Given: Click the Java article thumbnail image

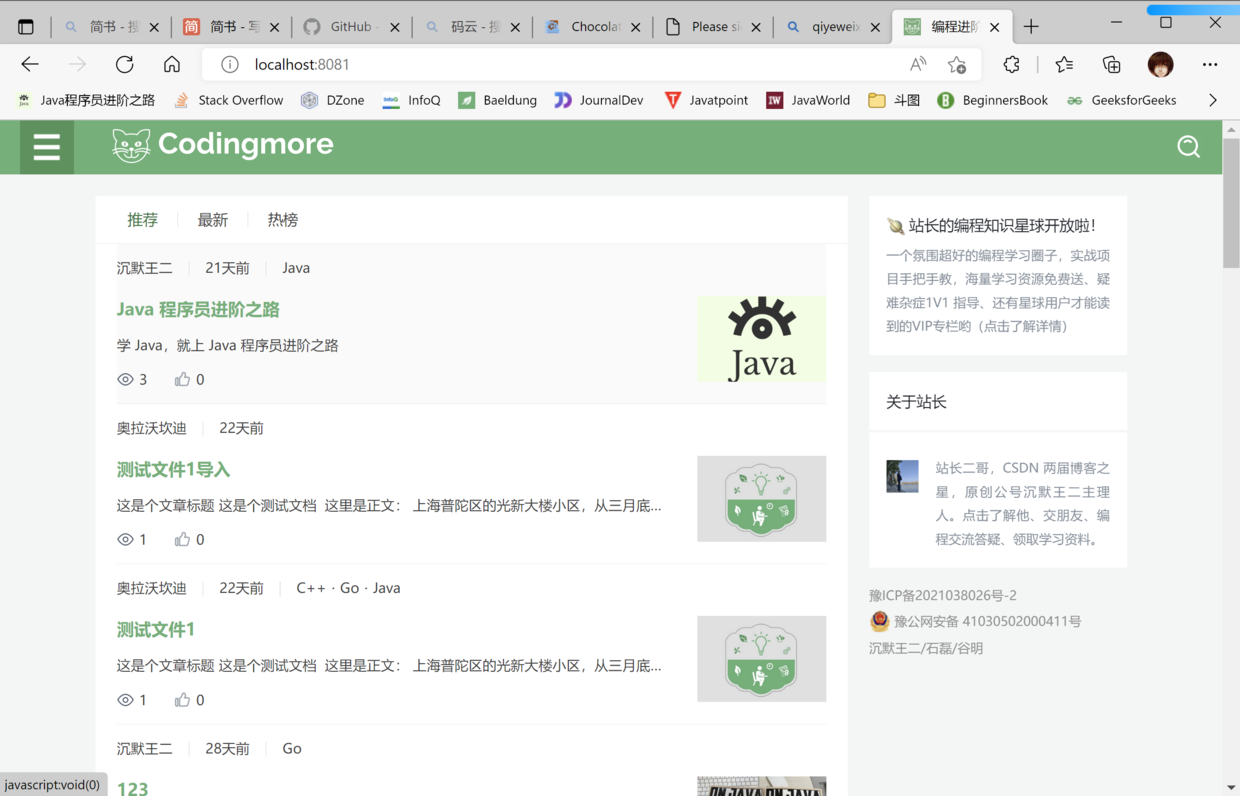Looking at the screenshot, I should point(761,339).
